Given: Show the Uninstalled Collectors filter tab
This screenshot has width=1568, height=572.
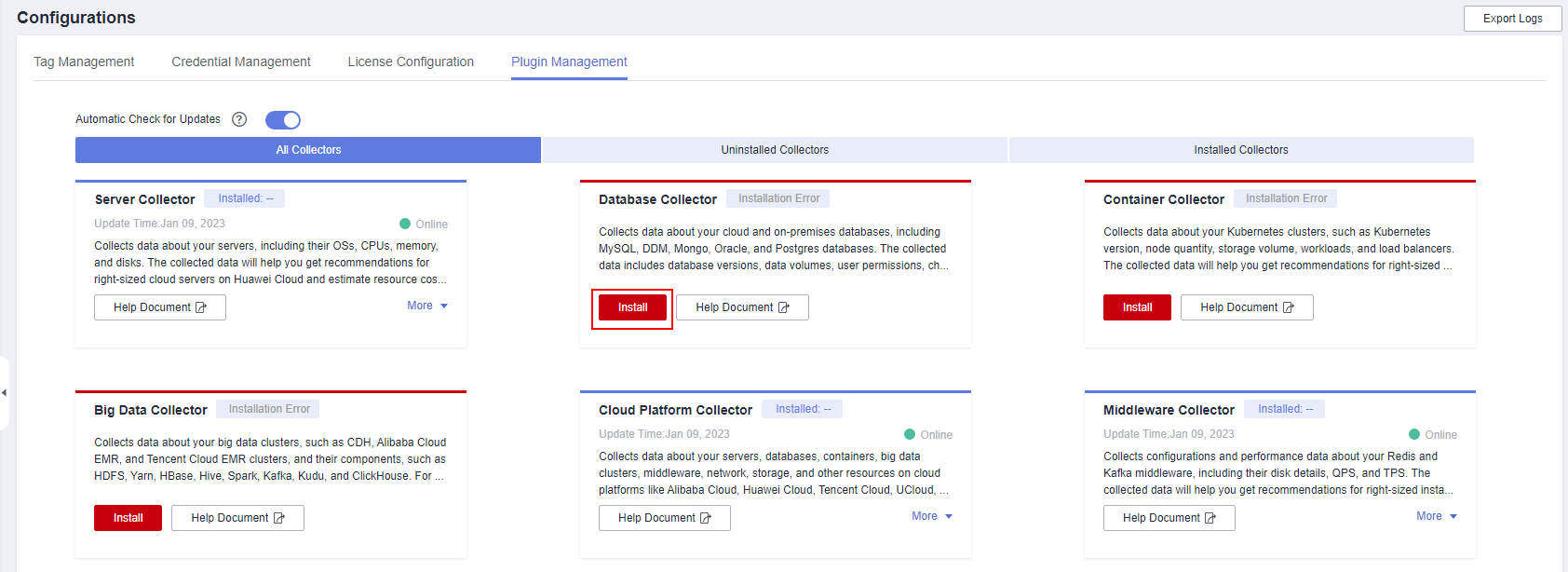Looking at the screenshot, I should click(775, 150).
